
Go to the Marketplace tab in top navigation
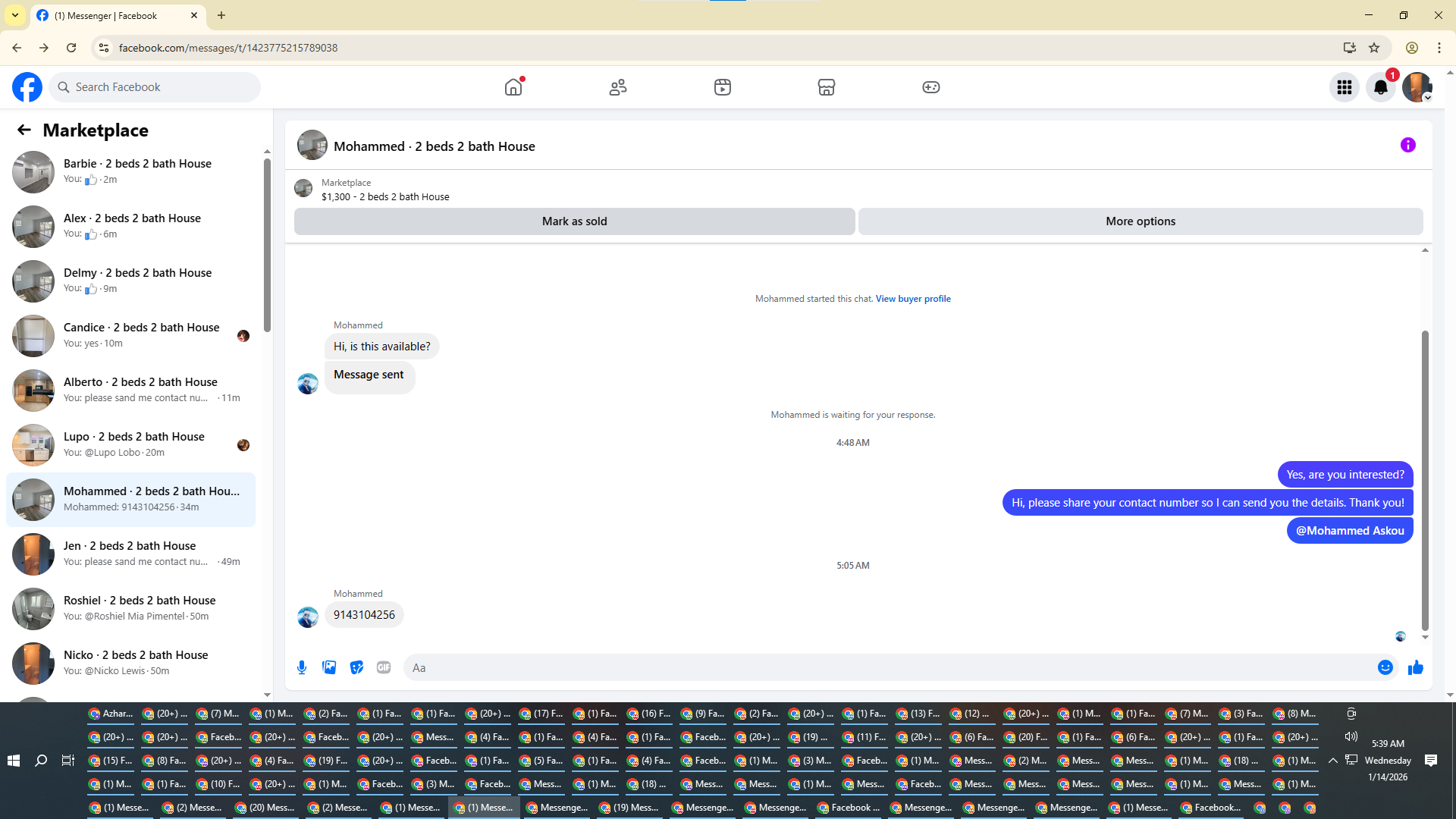tap(826, 87)
